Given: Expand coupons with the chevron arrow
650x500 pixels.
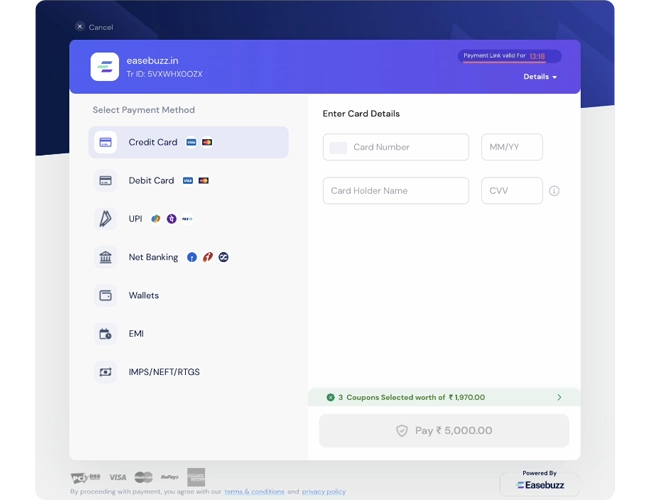Looking at the screenshot, I should [559, 397].
